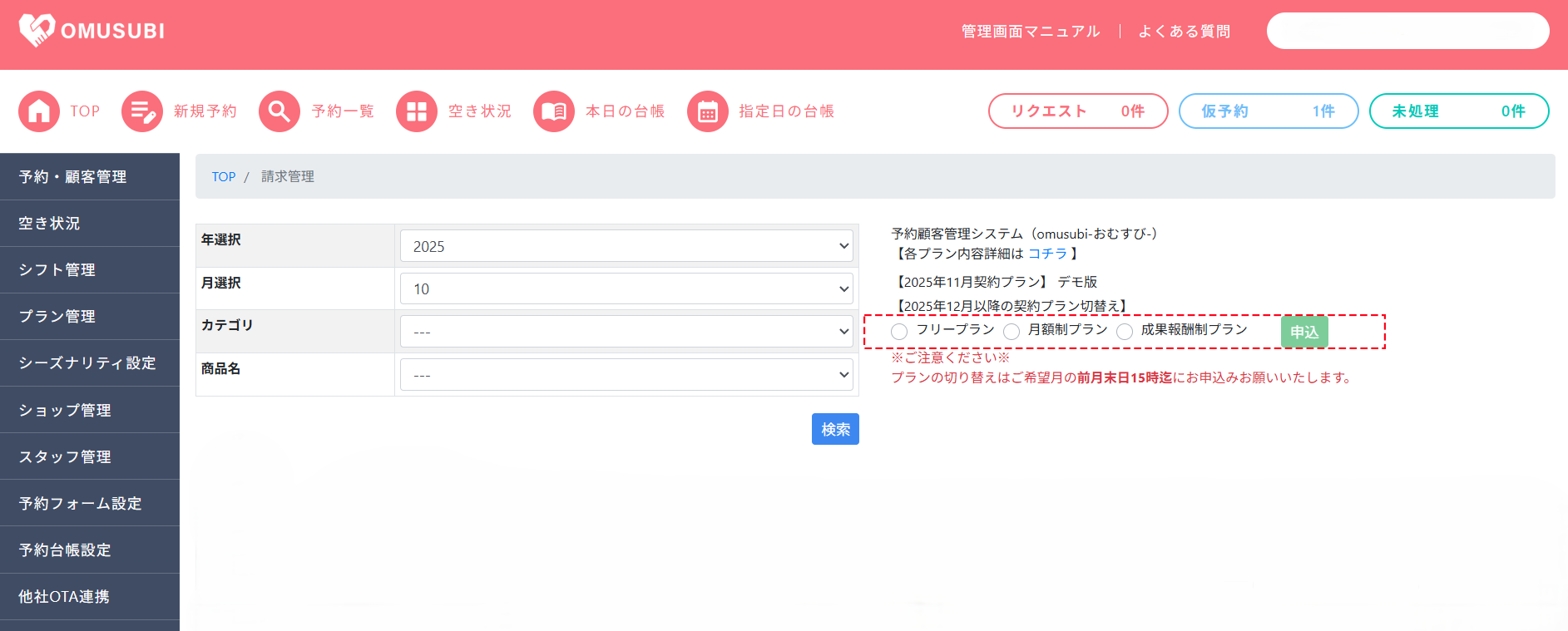The width and height of the screenshot is (1568, 631).
Task: Open the 年選択 dropdown showing 2025
Action: pyautogui.click(x=626, y=246)
